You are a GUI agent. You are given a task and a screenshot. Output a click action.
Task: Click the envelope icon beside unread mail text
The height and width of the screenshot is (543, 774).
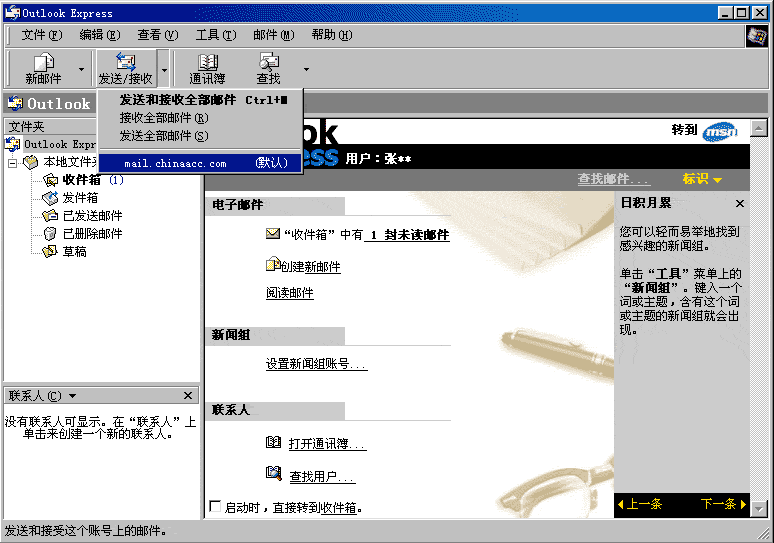tap(272, 233)
